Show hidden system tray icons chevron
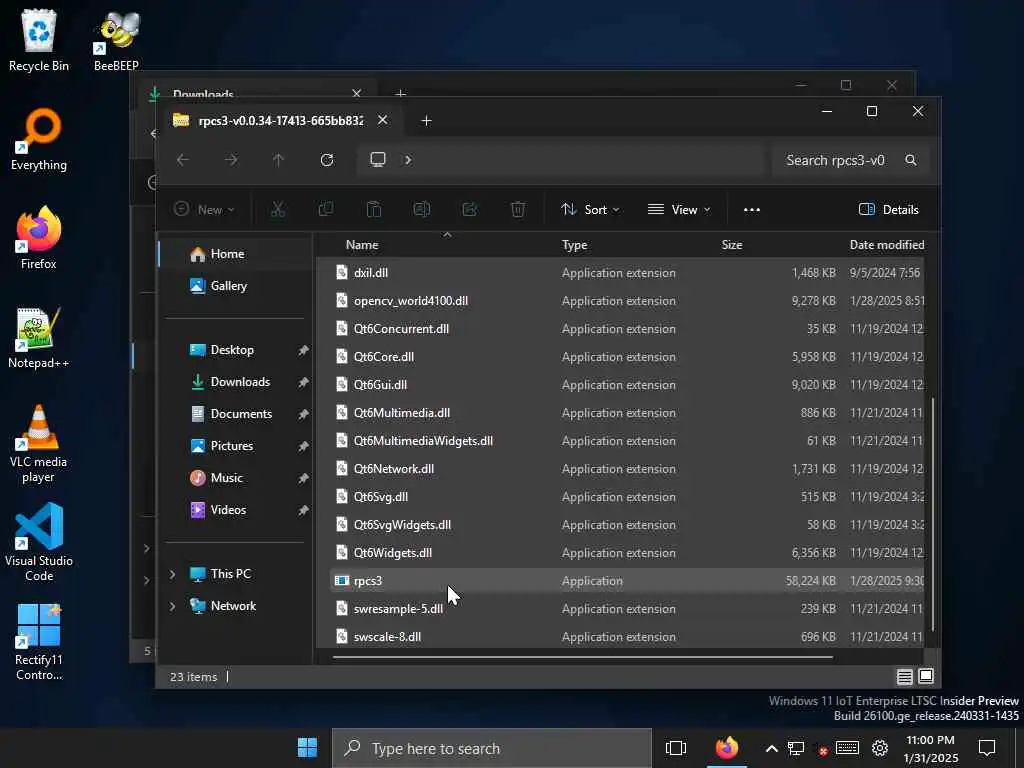Viewport: 1024px width, 768px height. (771, 748)
